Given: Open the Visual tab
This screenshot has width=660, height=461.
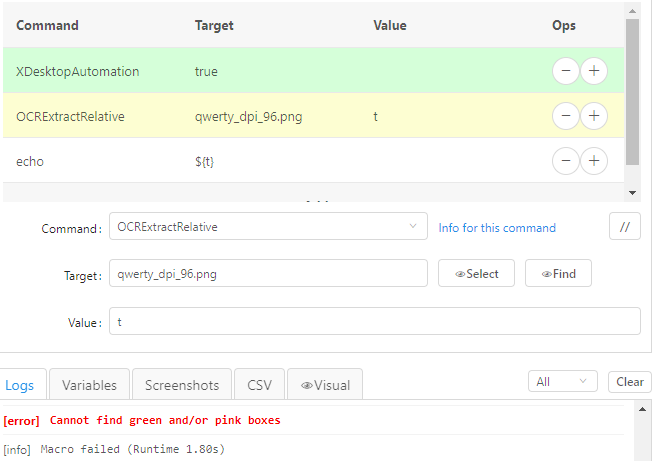Looking at the screenshot, I should pyautogui.click(x=325, y=385).
